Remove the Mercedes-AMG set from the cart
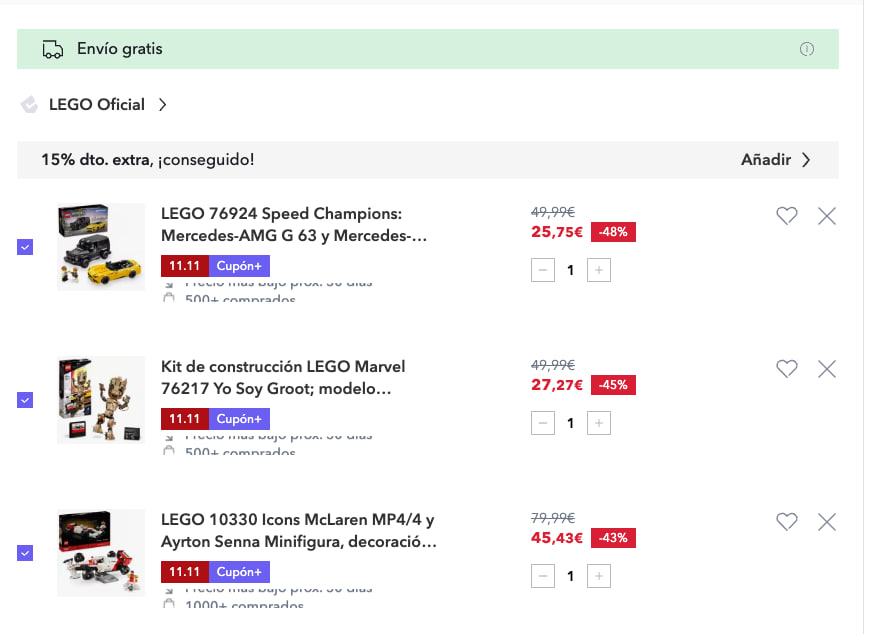 click(827, 216)
